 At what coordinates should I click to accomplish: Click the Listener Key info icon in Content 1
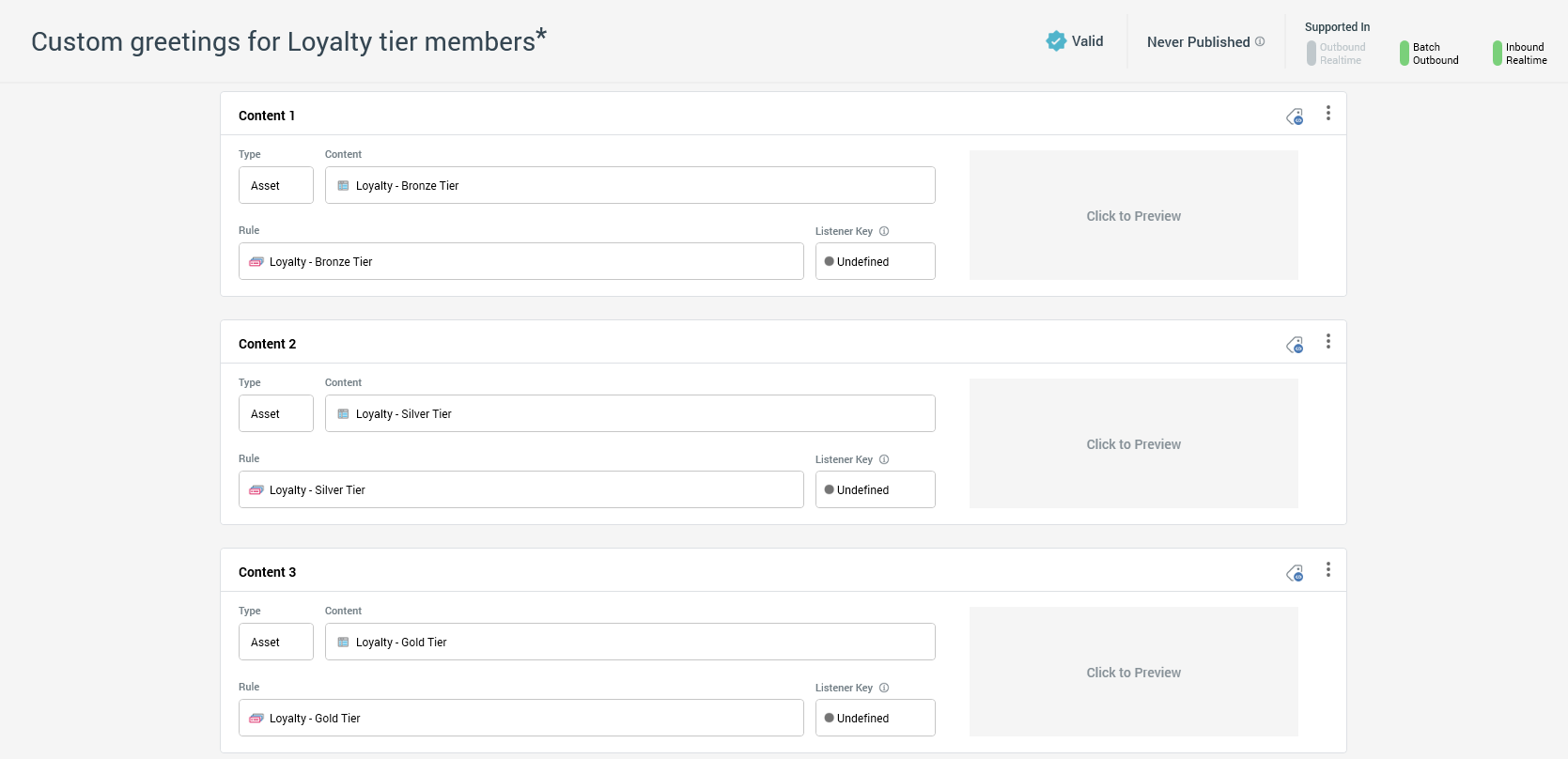pos(884,231)
